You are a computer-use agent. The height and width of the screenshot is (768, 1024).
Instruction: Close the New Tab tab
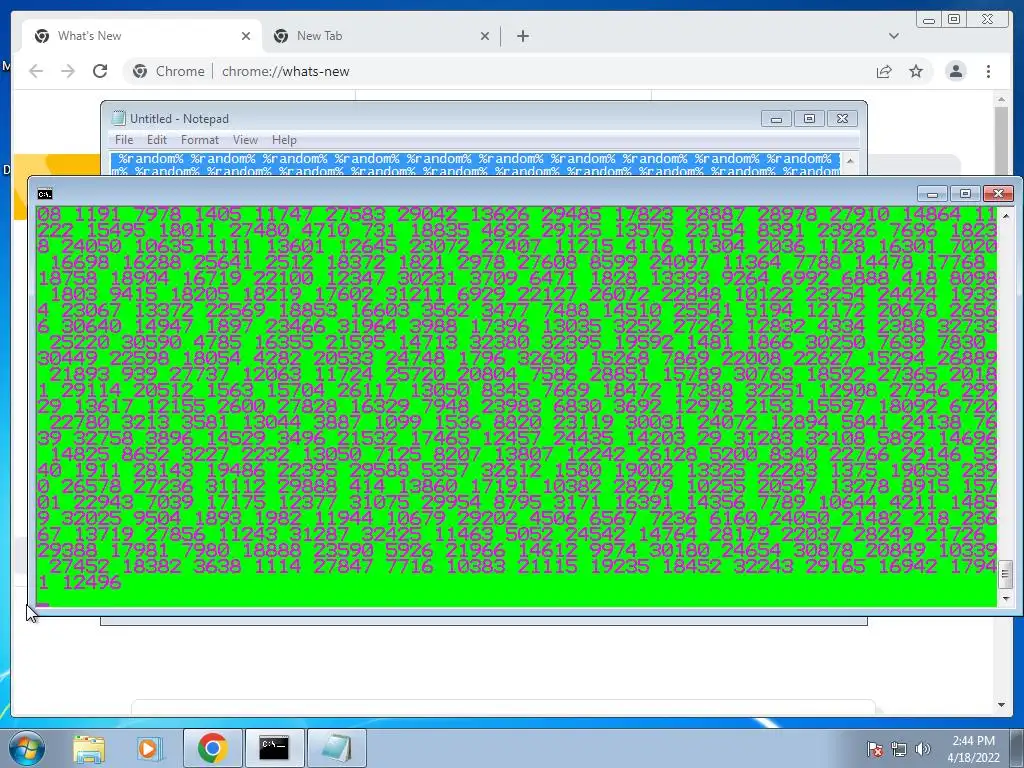coord(485,36)
